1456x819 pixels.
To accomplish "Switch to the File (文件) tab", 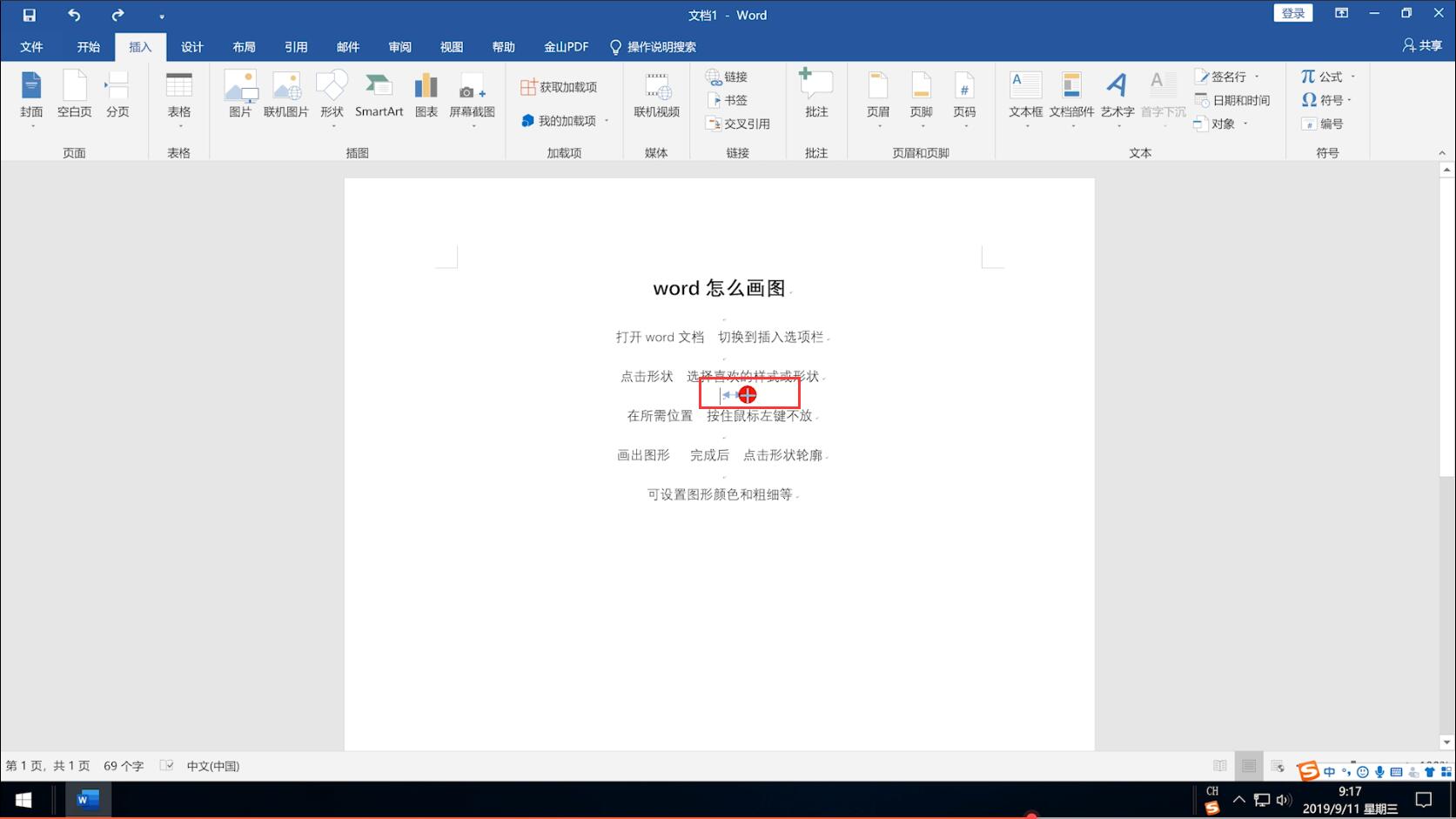I will [31, 47].
